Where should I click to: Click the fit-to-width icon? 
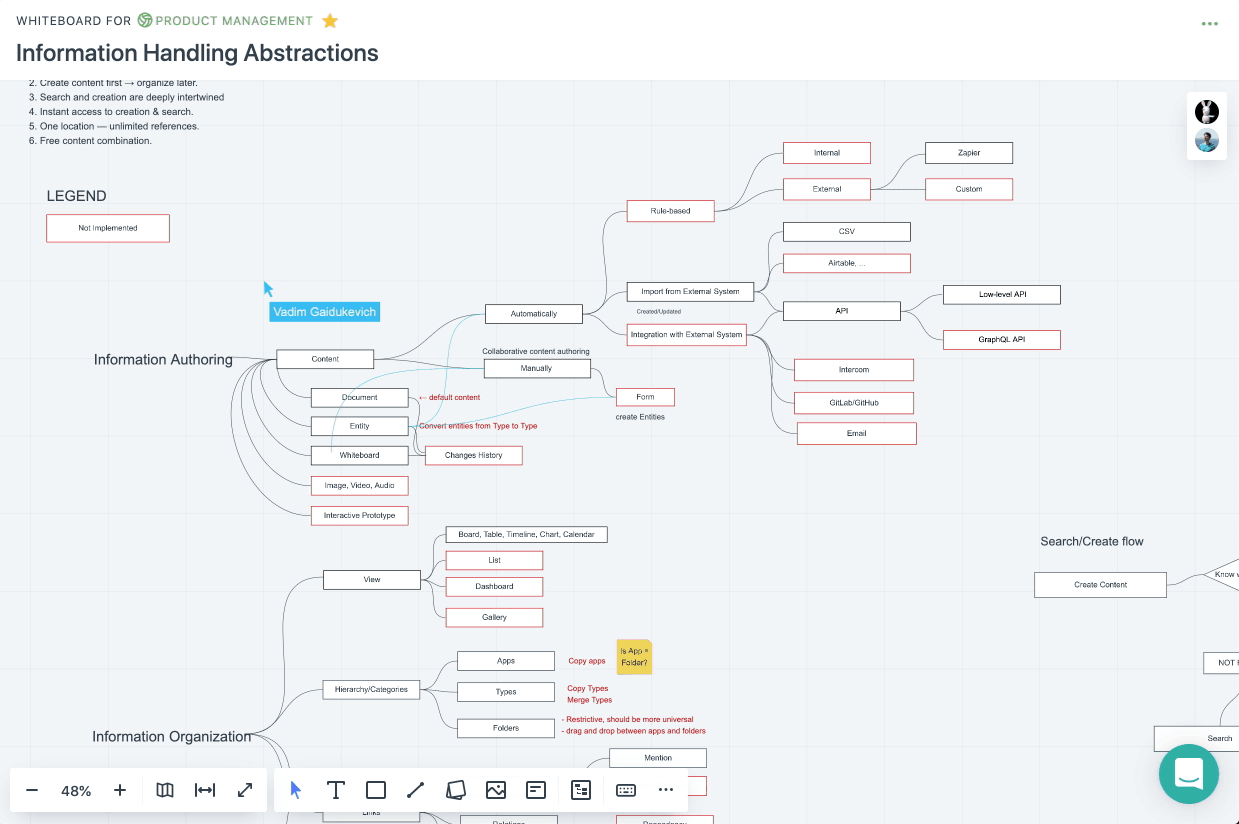coord(205,790)
